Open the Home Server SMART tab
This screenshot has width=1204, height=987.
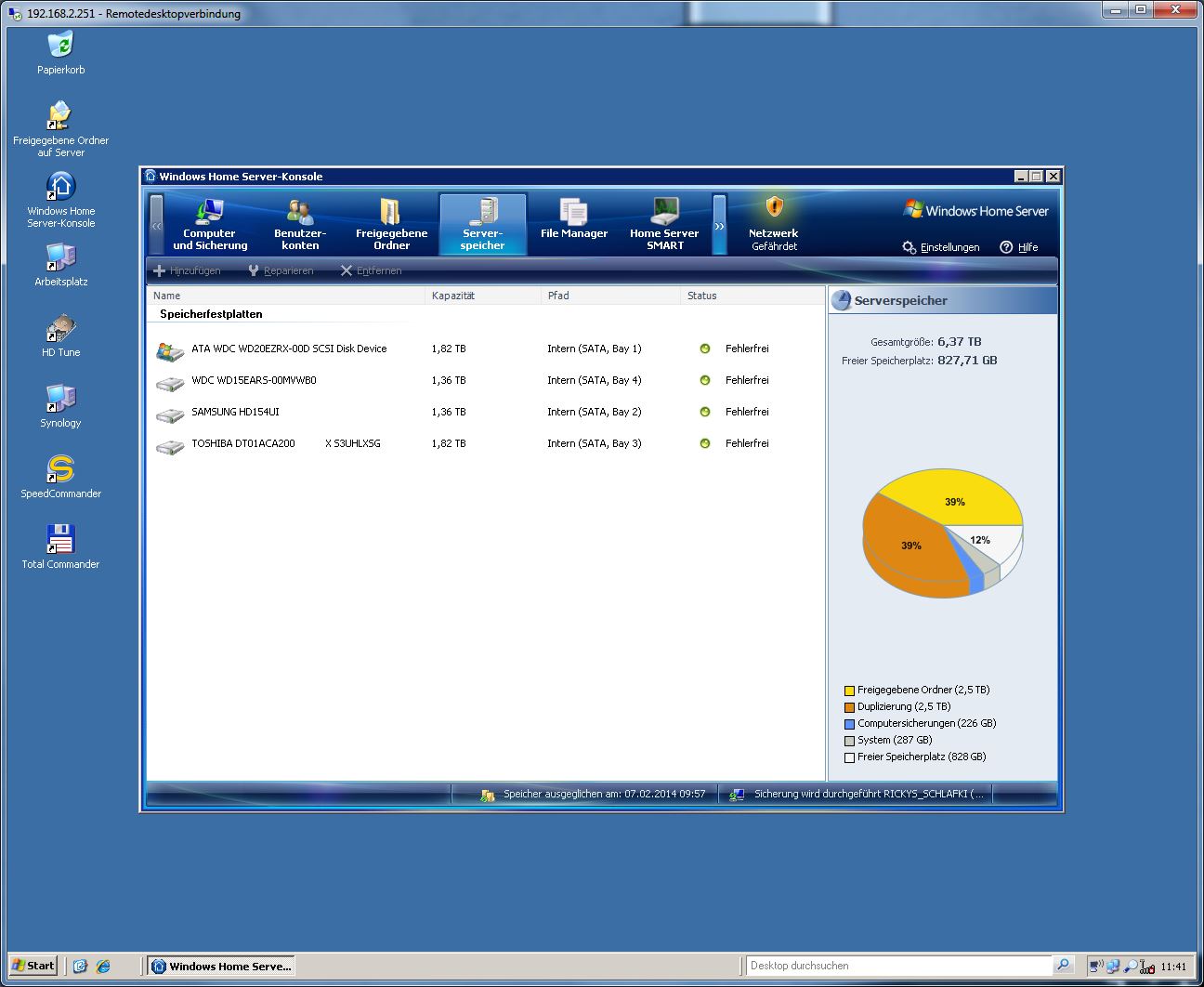tap(664, 224)
